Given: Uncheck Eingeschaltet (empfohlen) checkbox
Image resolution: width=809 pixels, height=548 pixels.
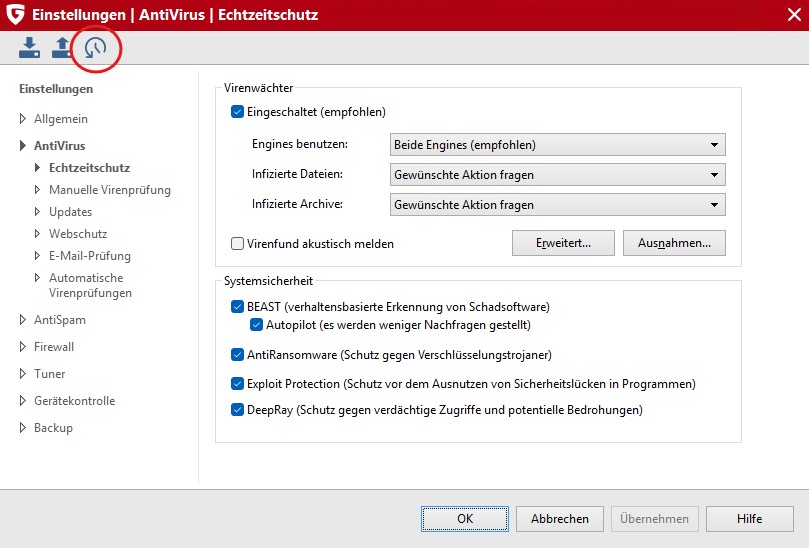Looking at the screenshot, I should pos(237,112).
